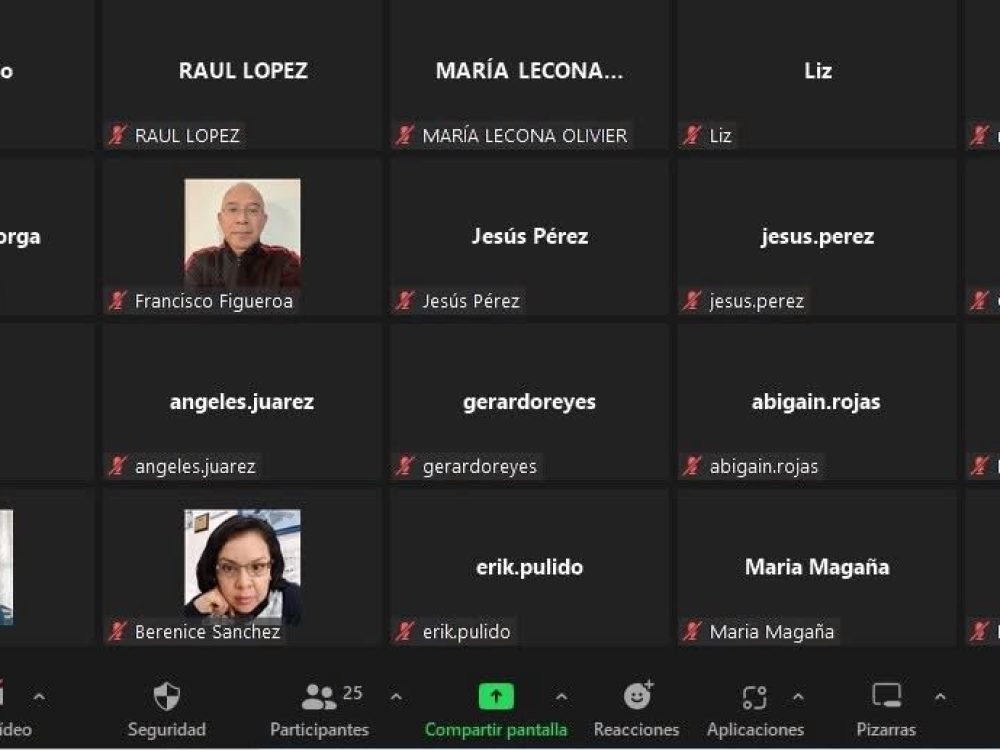1000x750 pixels.
Task: Click muted microphone icon beside RAUL LOPEZ
Action: (117, 135)
